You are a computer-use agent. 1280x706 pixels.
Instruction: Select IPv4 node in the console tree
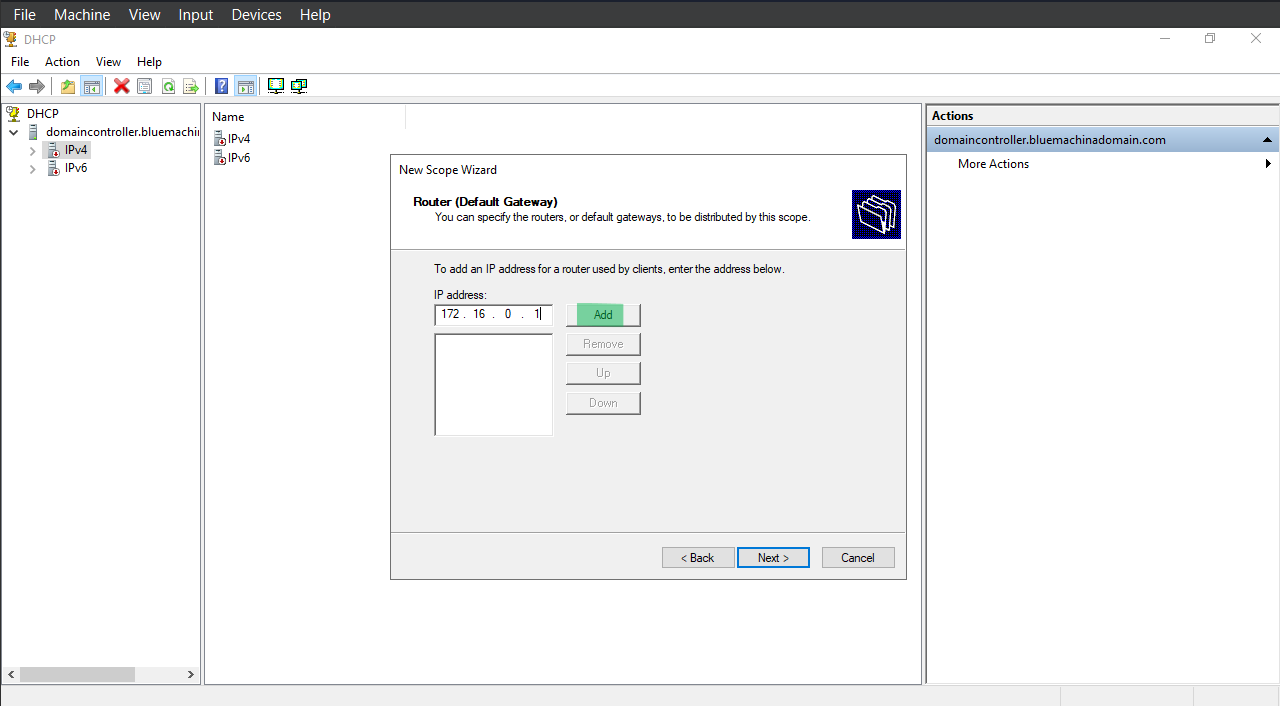pos(76,150)
